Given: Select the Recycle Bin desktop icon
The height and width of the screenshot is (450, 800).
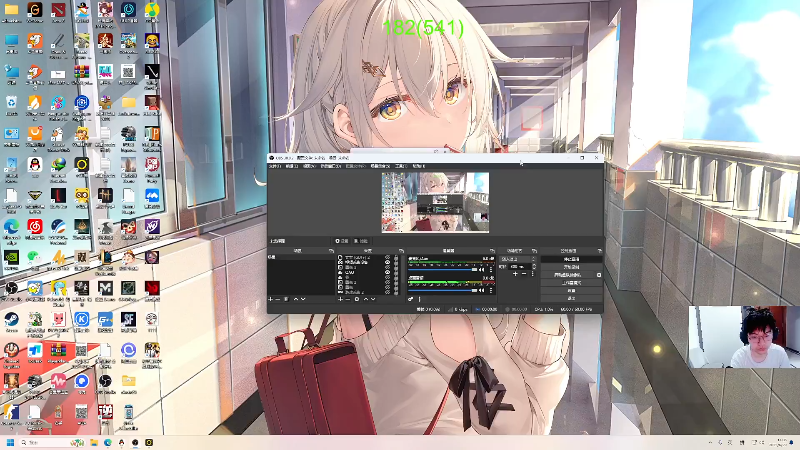Looking at the screenshot, I should (11, 105).
